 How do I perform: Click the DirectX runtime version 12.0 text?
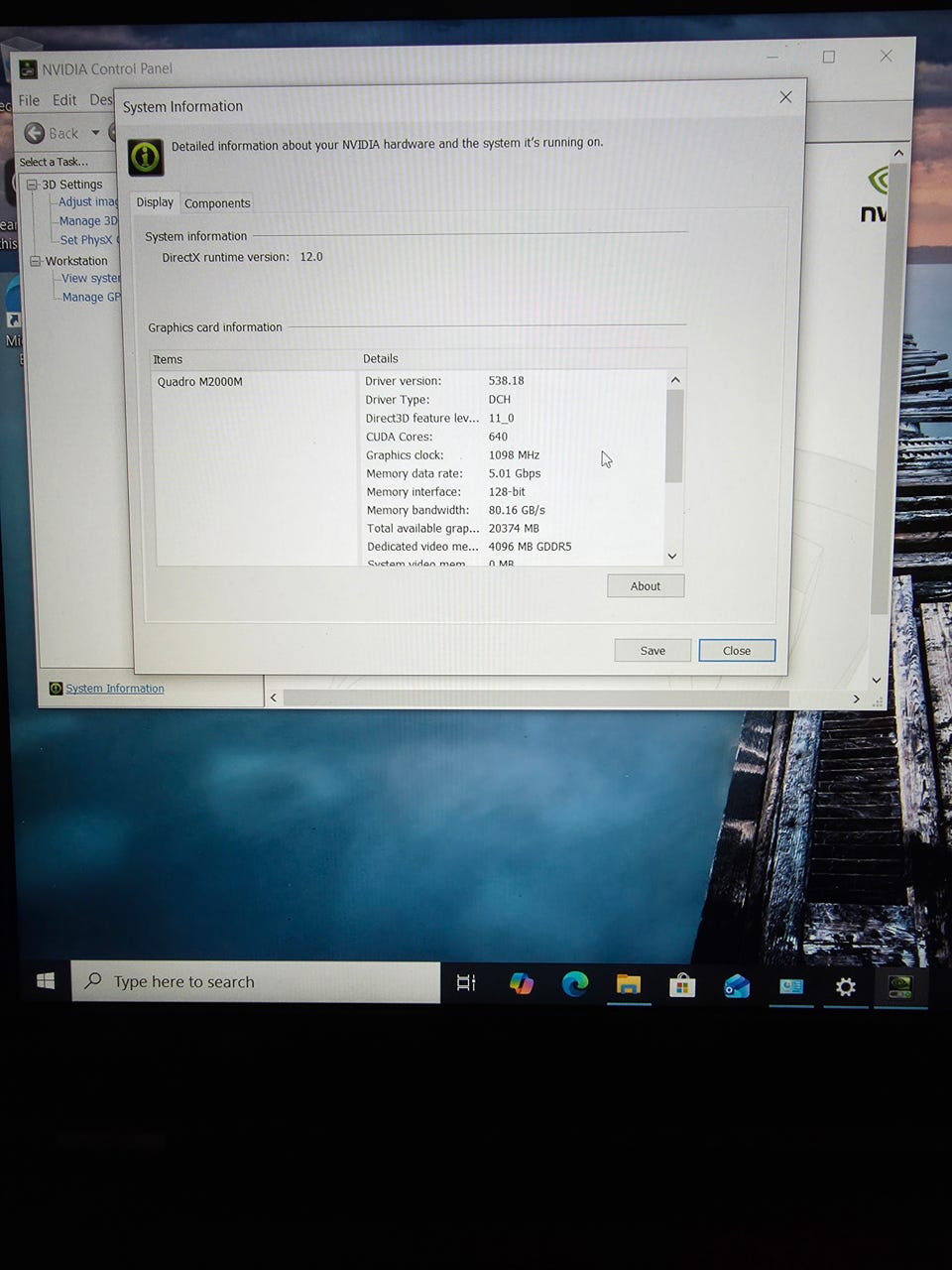[x=243, y=257]
